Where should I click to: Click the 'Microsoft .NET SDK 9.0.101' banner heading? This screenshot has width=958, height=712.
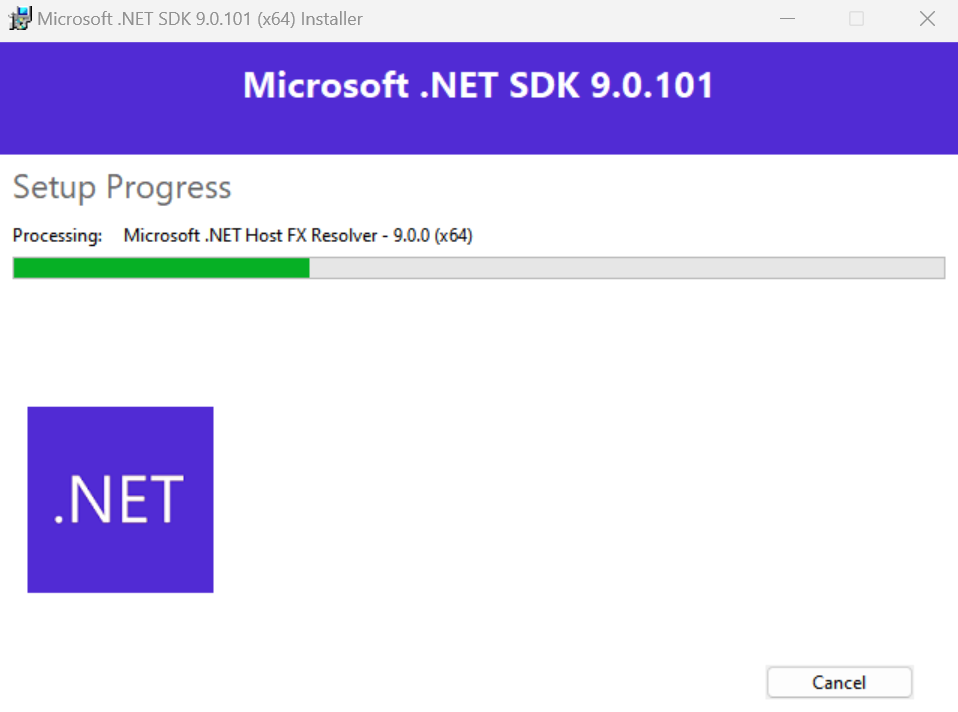tap(478, 85)
